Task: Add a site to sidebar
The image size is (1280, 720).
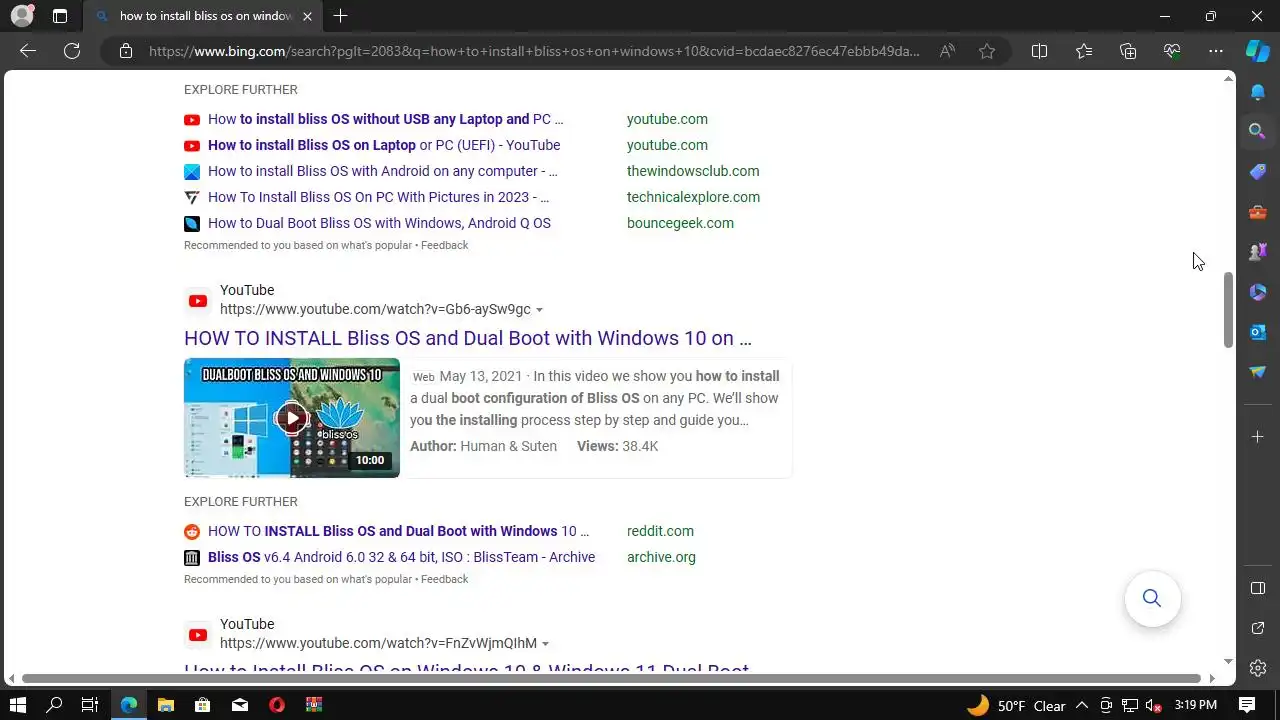Action: [1258, 436]
